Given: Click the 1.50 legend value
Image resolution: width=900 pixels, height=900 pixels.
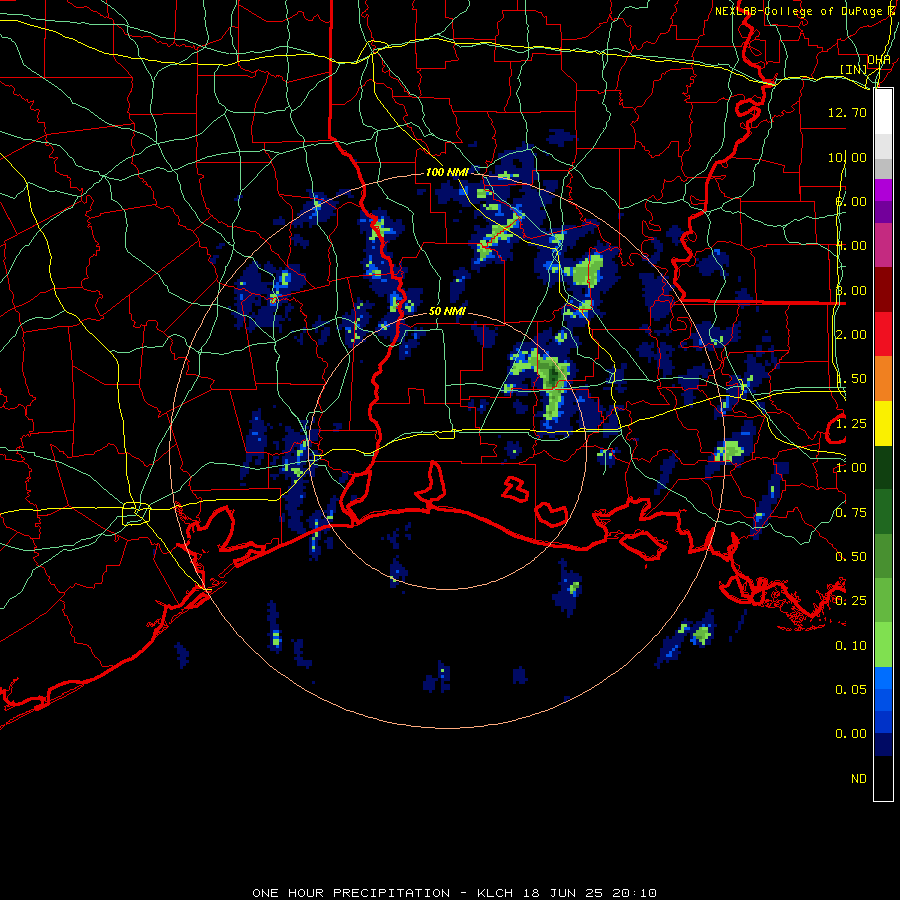Looking at the screenshot, I should point(851,379).
